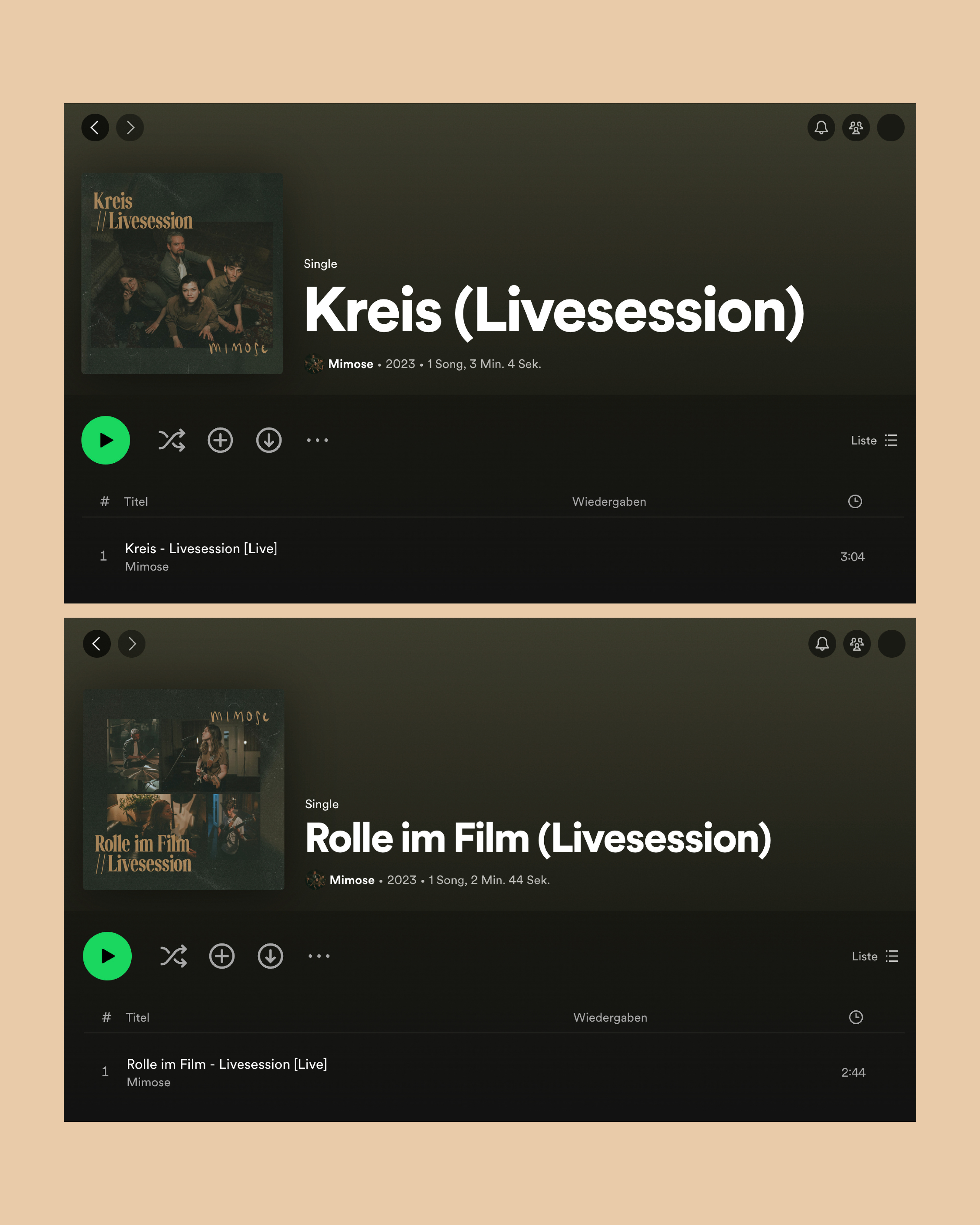Play the Kreis (Livesession) single
Screen dimensions: 980x1225
pyautogui.click(x=106, y=440)
